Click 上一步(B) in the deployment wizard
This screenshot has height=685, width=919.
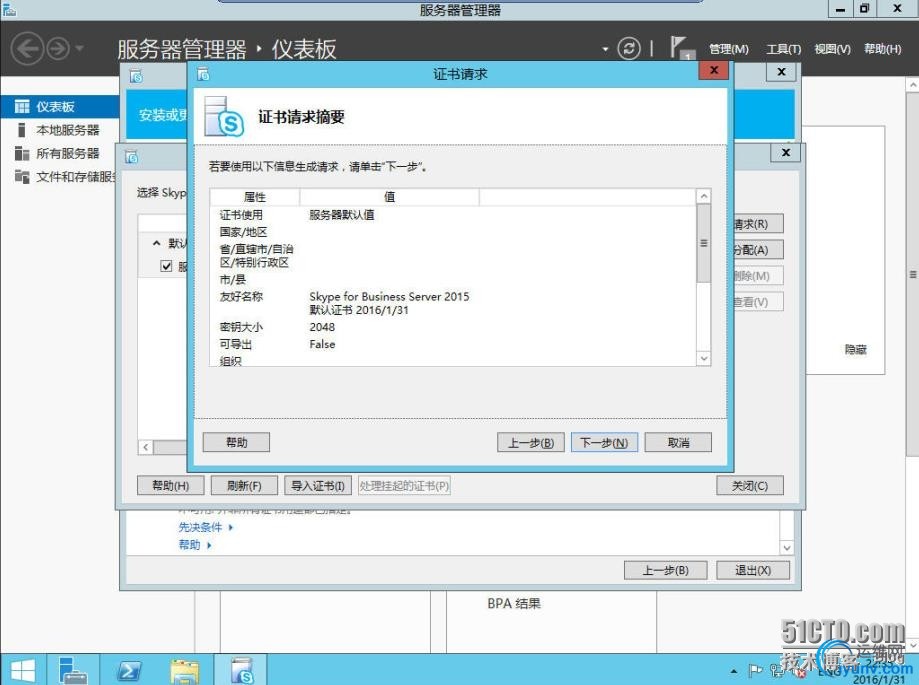click(x=665, y=570)
